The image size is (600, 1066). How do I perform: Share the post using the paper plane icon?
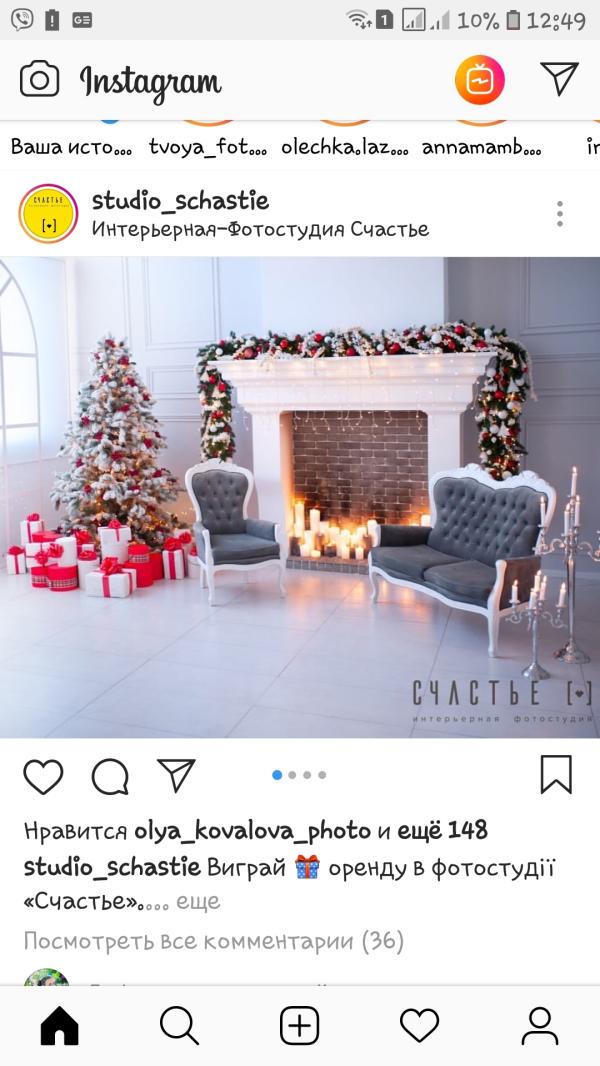click(176, 775)
